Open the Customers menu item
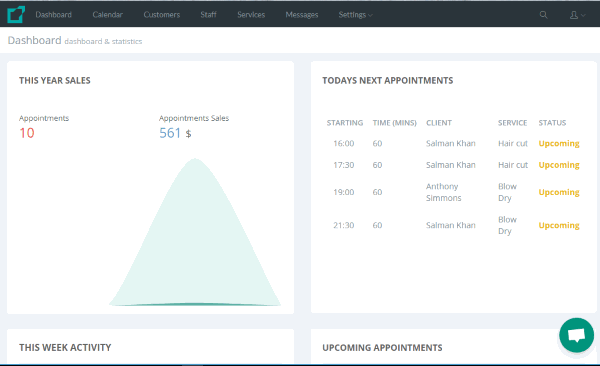The image size is (600, 366). pyautogui.click(x=161, y=15)
